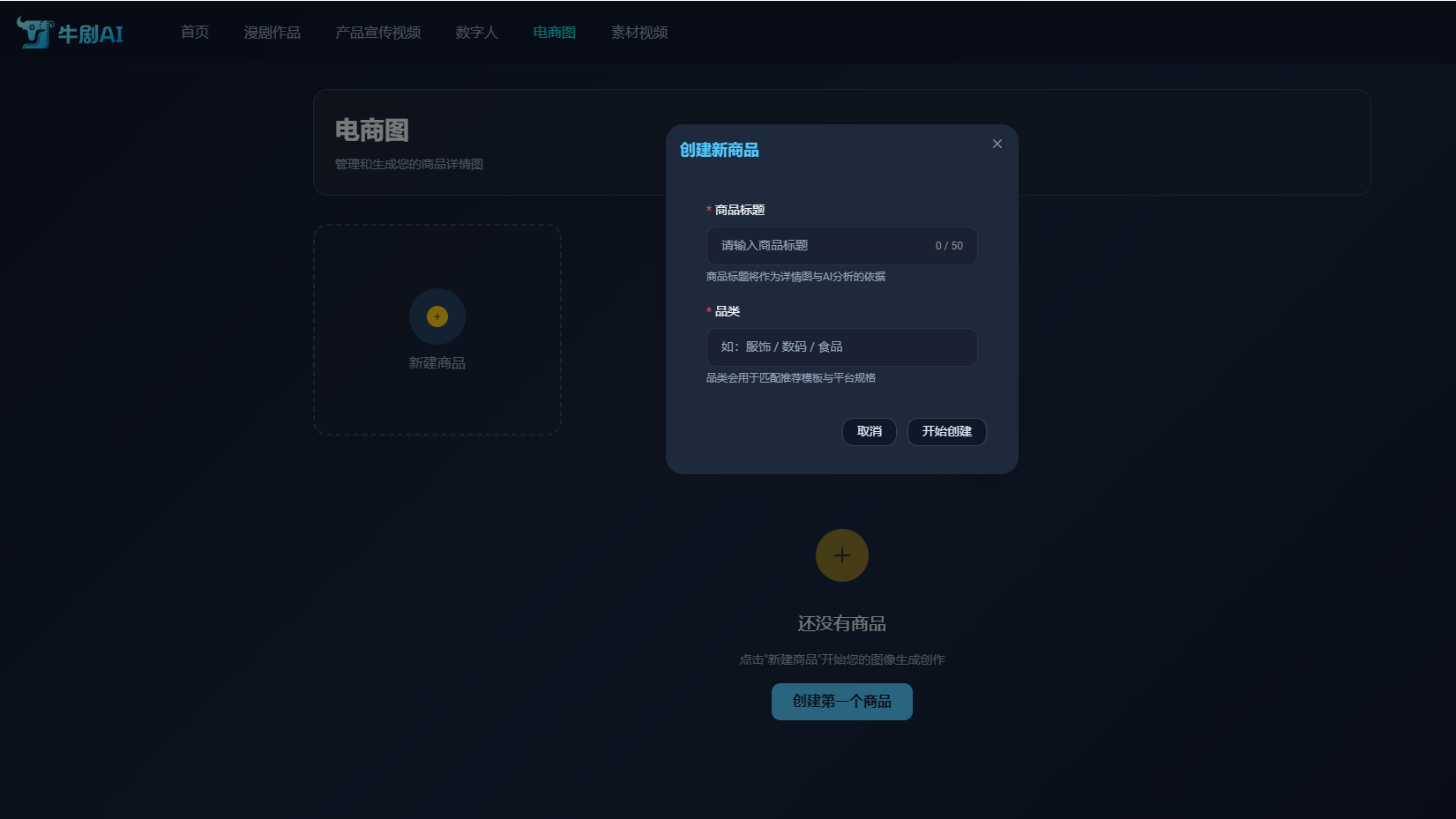This screenshot has width=1456, height=819.
Task: Select the 电商图 nav tab
Action: [555, 33]
